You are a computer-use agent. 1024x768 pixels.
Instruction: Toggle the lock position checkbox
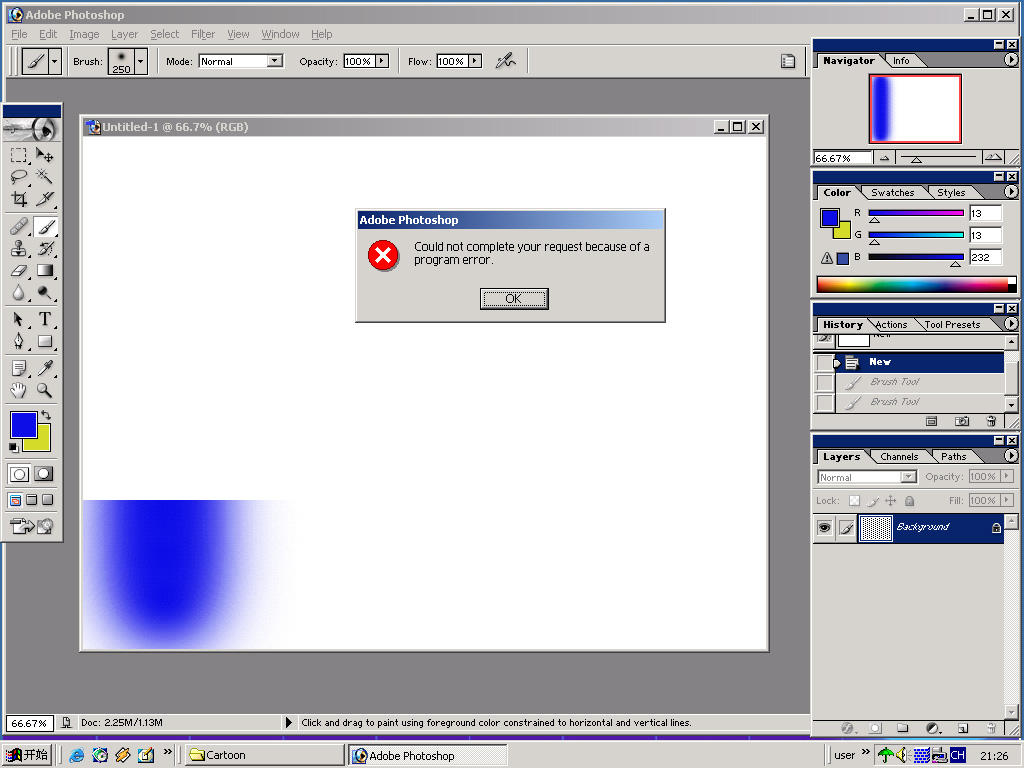tap(891, 501)
